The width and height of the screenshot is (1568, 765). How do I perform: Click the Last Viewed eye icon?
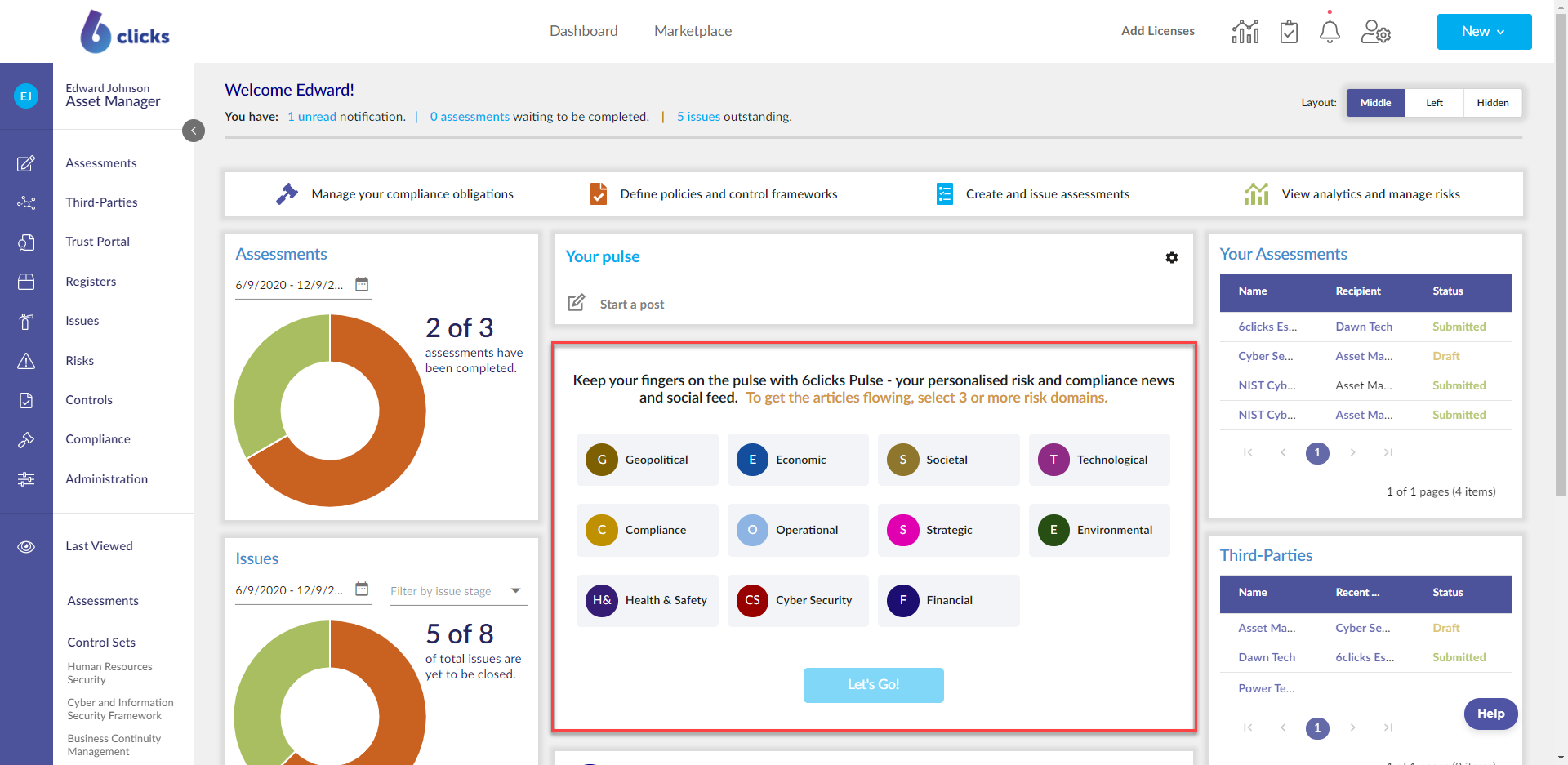26,546
